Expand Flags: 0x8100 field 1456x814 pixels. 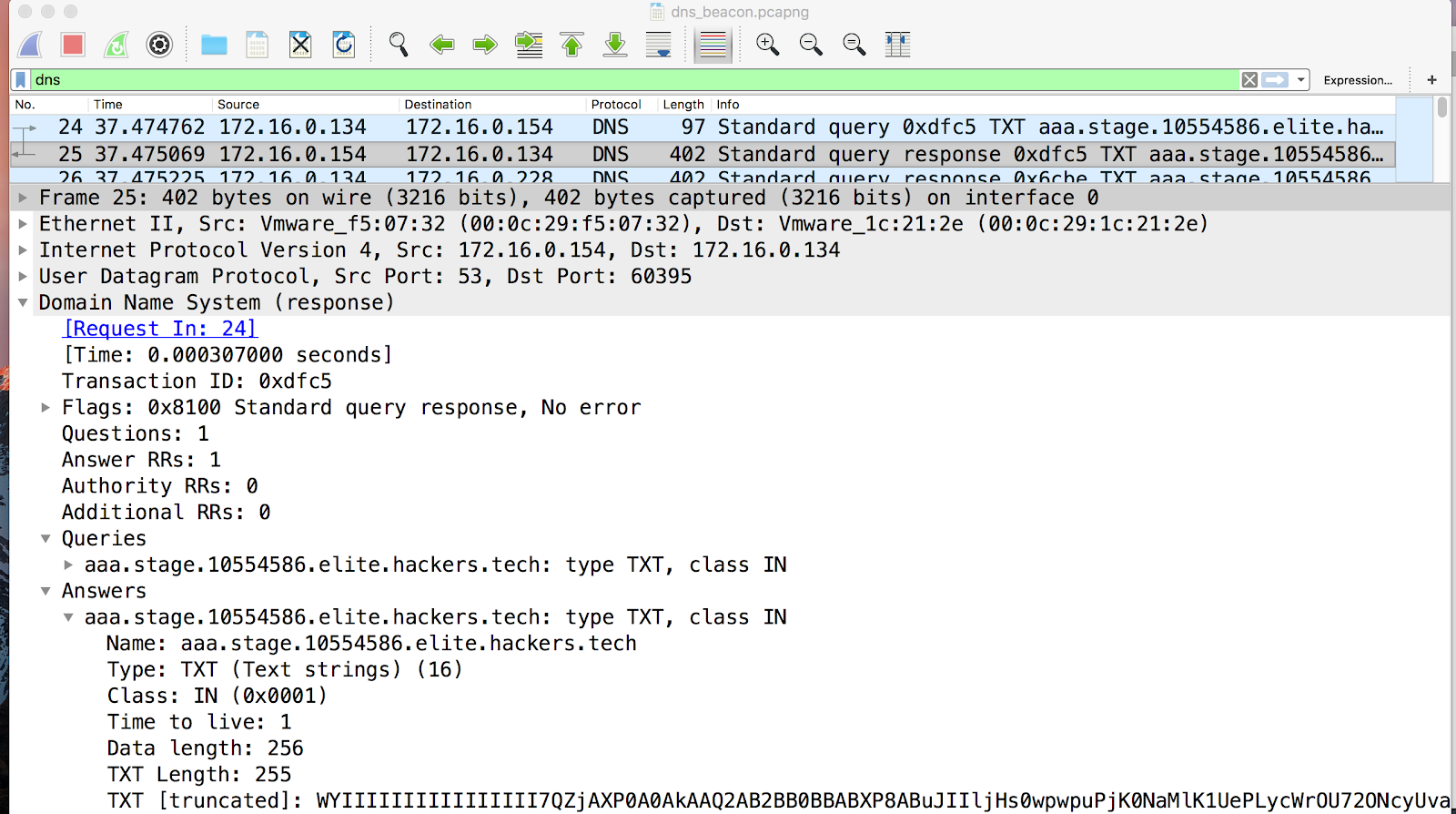[45, 408]
